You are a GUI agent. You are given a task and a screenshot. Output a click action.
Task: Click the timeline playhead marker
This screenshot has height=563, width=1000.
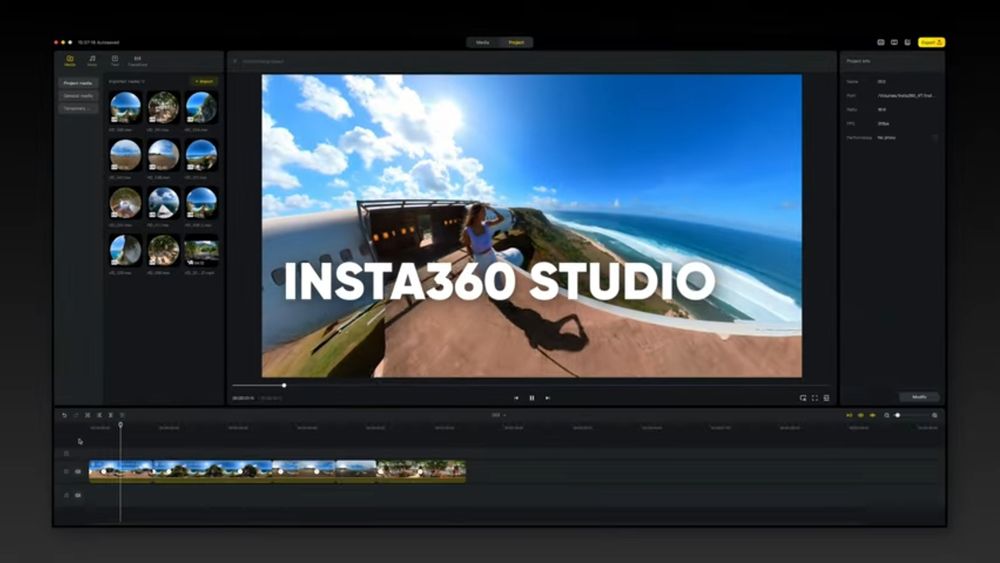click(121, 425)
